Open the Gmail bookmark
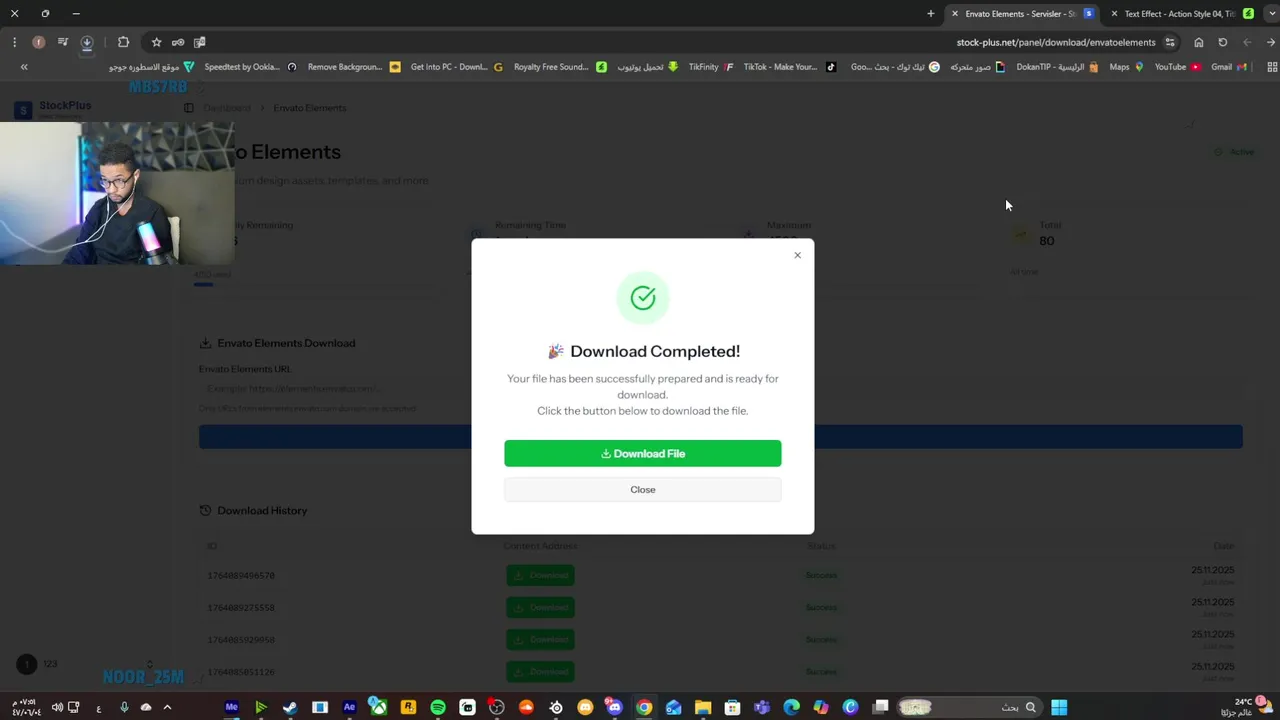The image size is (1280, 720). [x=1228, y=67]
